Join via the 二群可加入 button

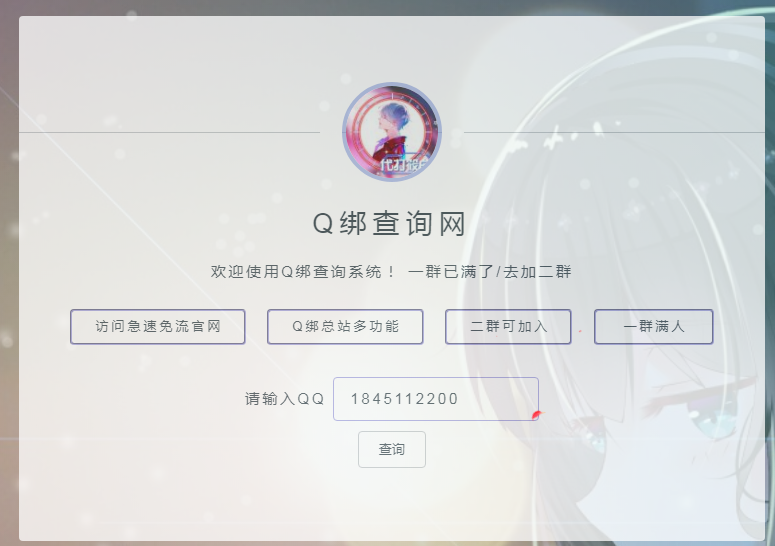tap(508, 327)
